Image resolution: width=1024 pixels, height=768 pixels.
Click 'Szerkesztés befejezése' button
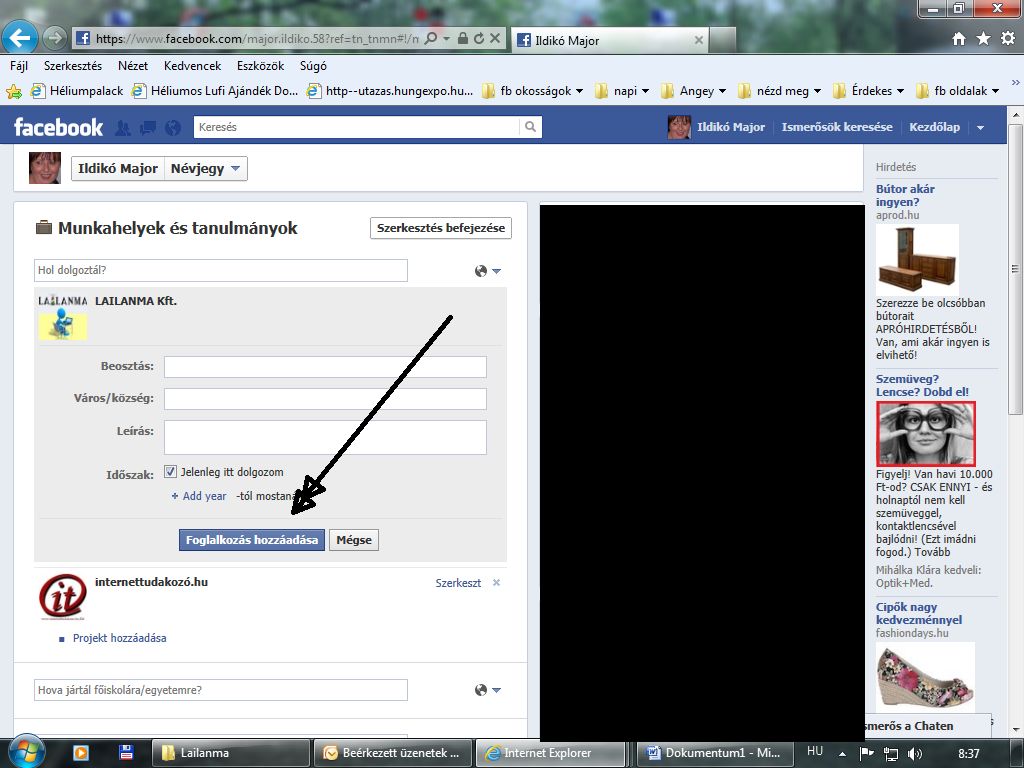coord(441,228)
